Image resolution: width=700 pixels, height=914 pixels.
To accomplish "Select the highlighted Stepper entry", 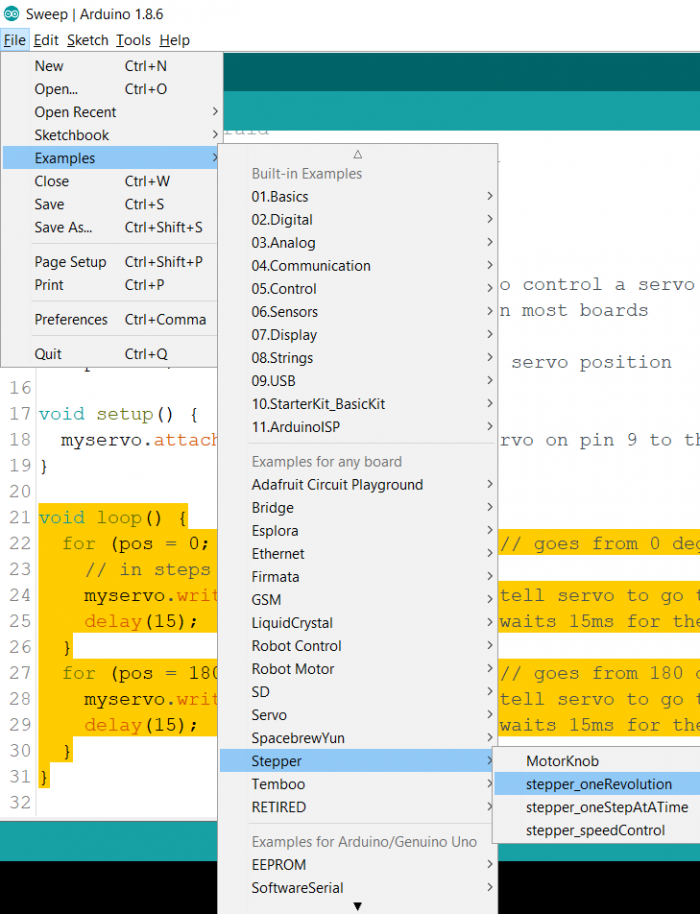I will (358, 761).
